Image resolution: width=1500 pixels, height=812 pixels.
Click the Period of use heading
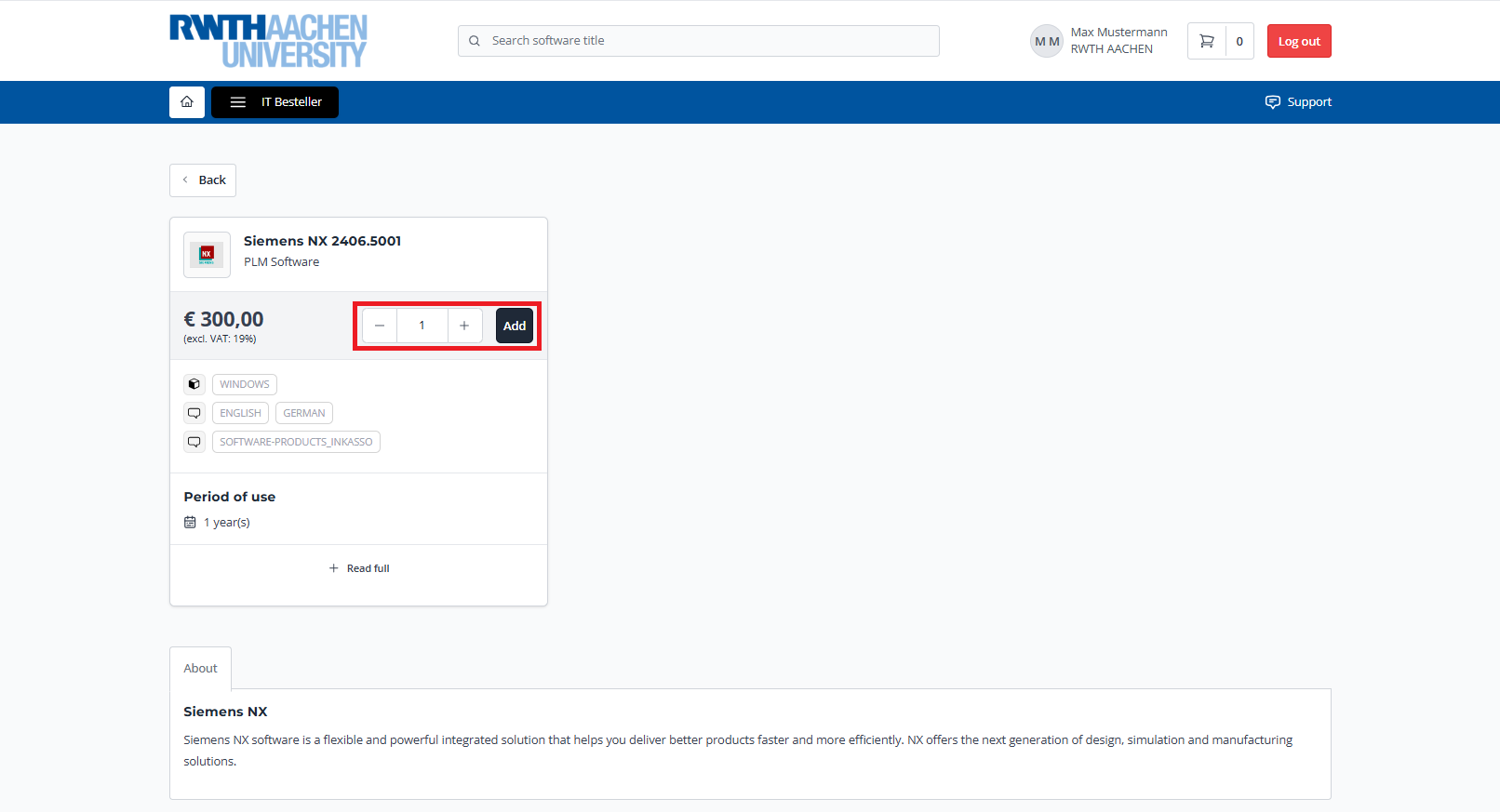tap(230, 497)
